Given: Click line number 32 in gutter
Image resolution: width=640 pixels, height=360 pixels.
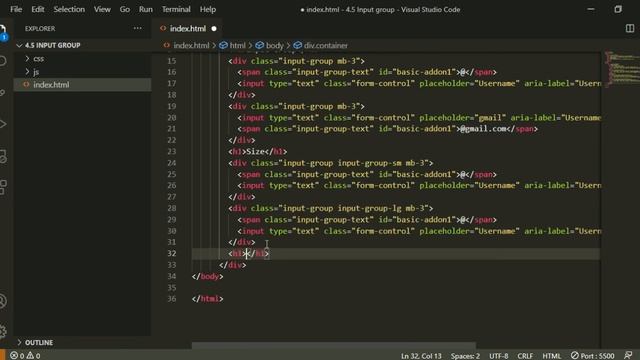Looking at the screenshot, I should (x=172, y=253).
